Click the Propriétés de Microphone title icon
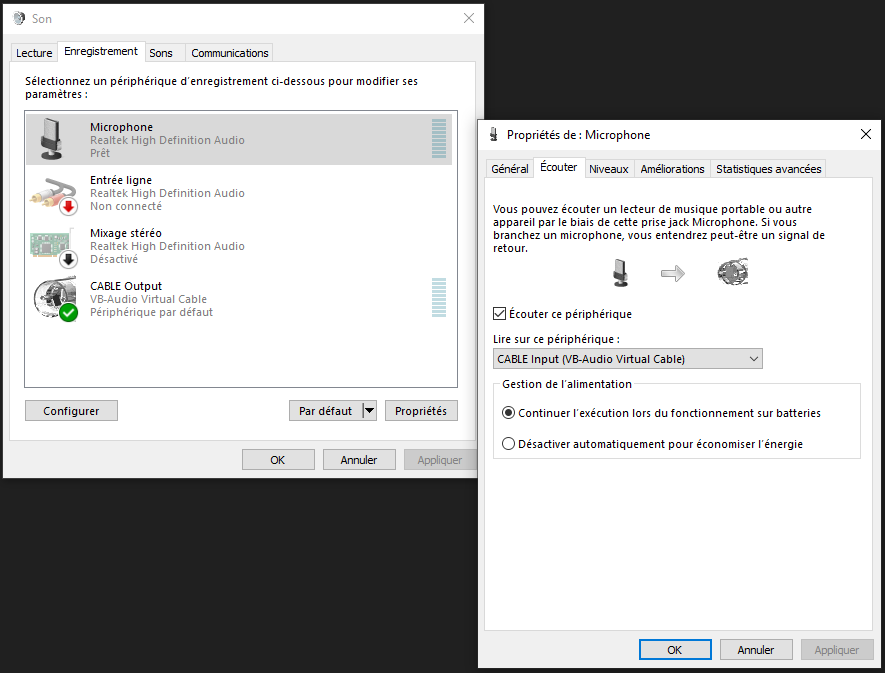885x673 pixels. [x=494, y=134]
